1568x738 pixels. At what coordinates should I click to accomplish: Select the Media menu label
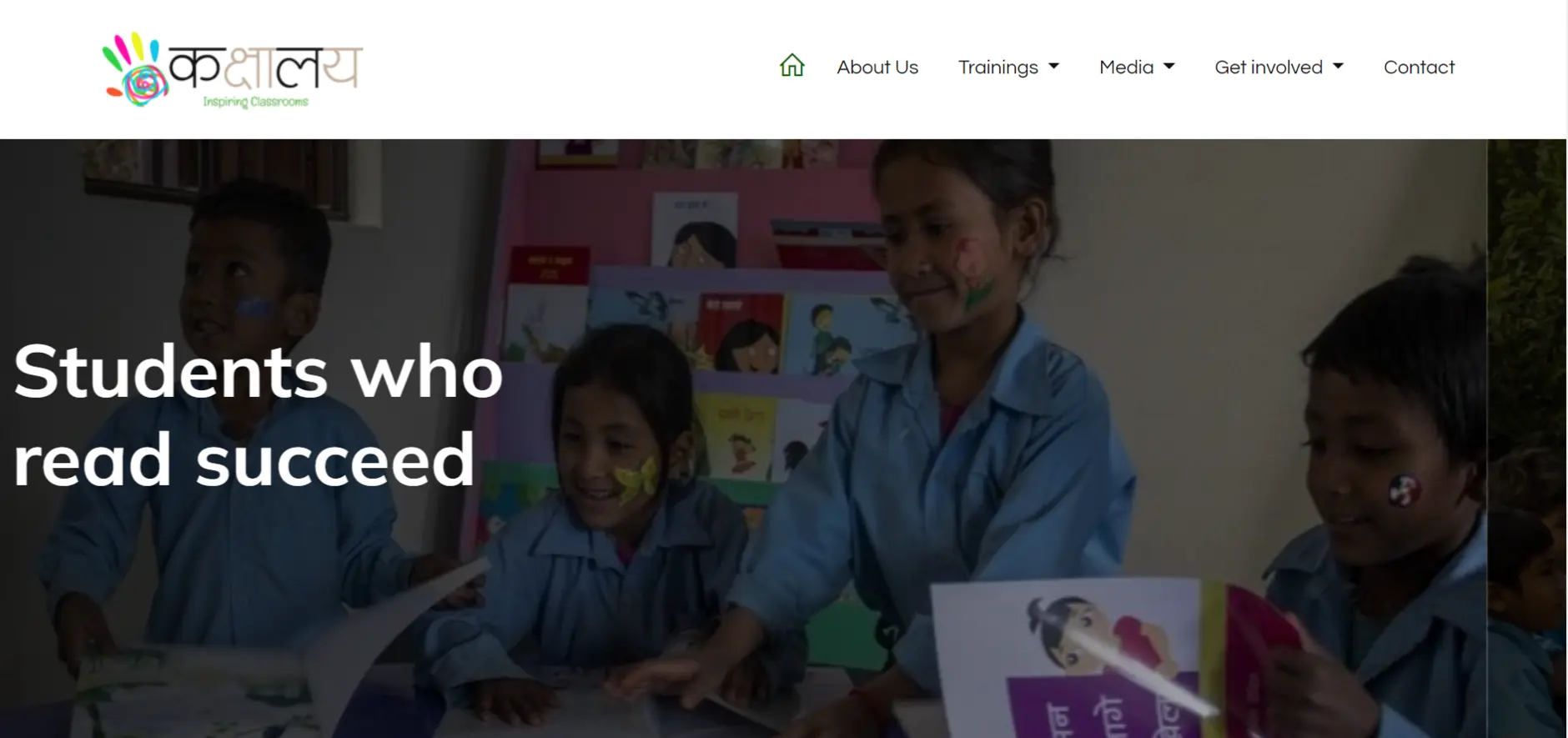[x=1126, y=67]
